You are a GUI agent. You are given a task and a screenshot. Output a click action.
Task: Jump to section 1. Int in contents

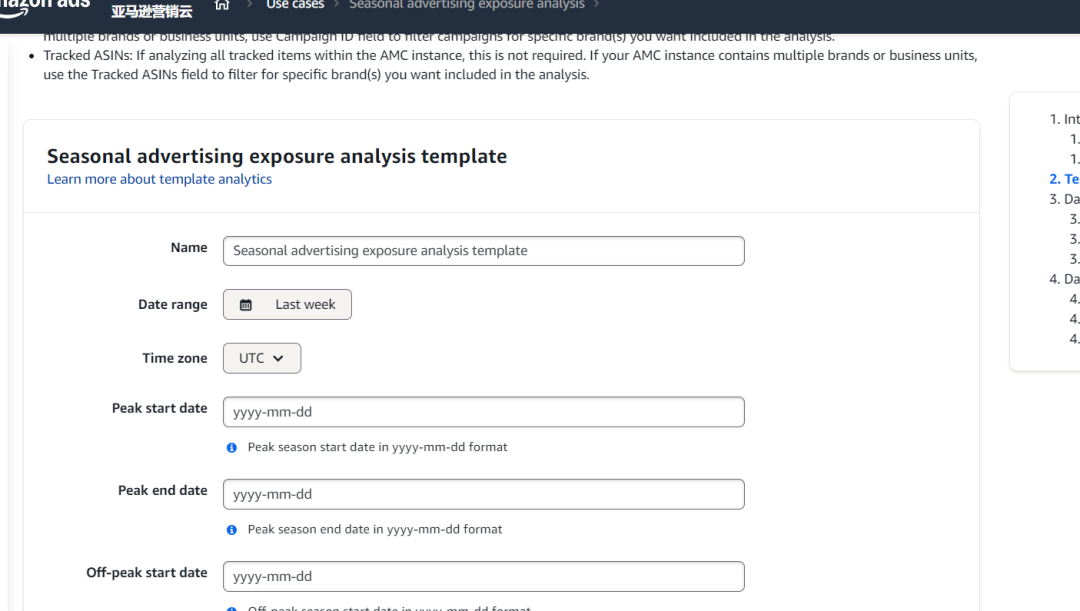[1064, 119]
